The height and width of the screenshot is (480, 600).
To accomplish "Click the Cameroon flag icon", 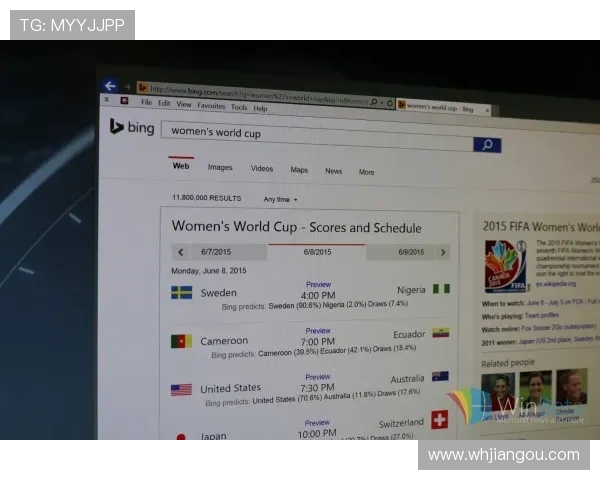I will pyautogui.click(x=181, y=341).
